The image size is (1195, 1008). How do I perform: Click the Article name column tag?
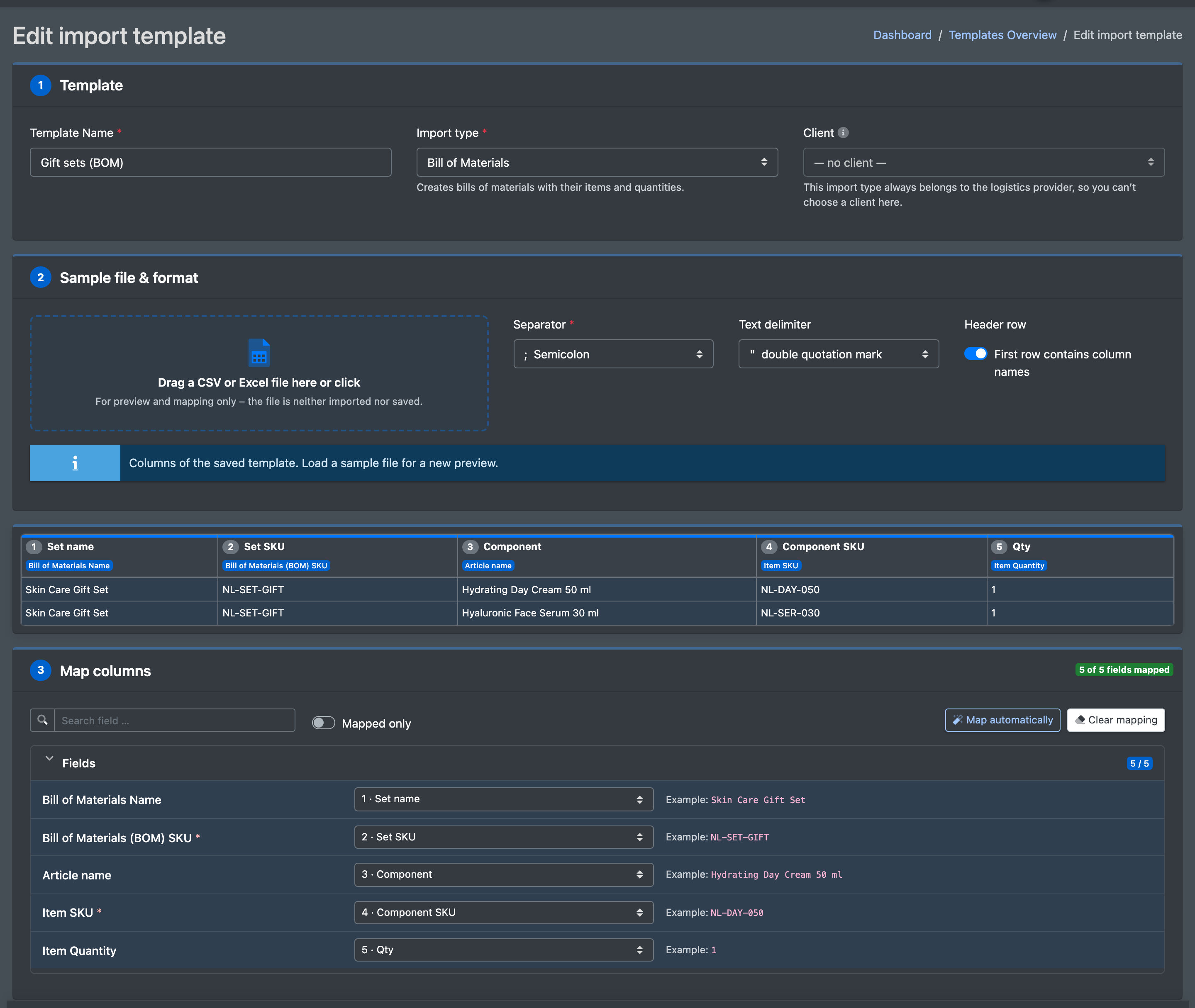tap(488, 565)
